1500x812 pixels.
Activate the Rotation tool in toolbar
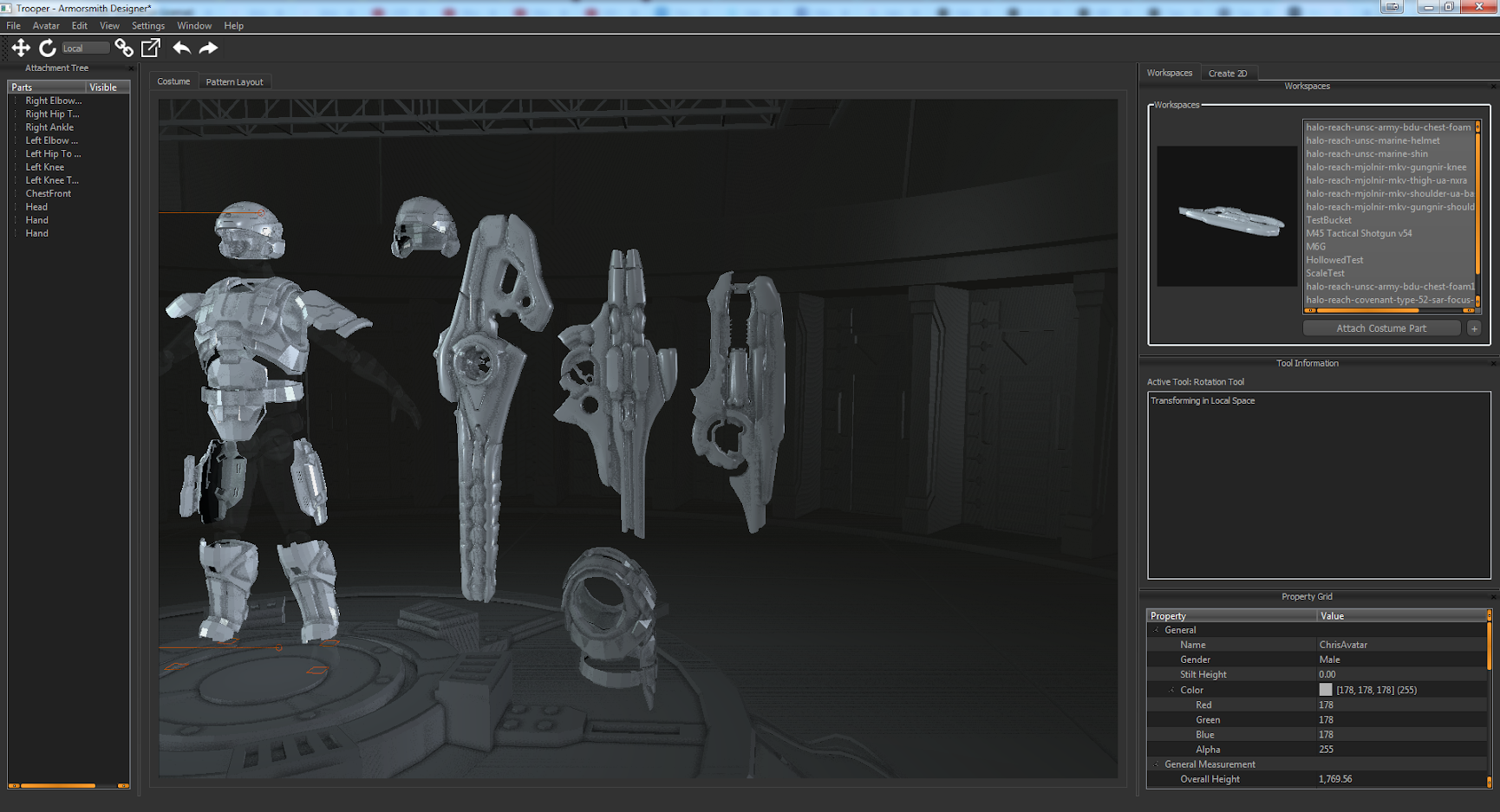click(x=48, y=48)
